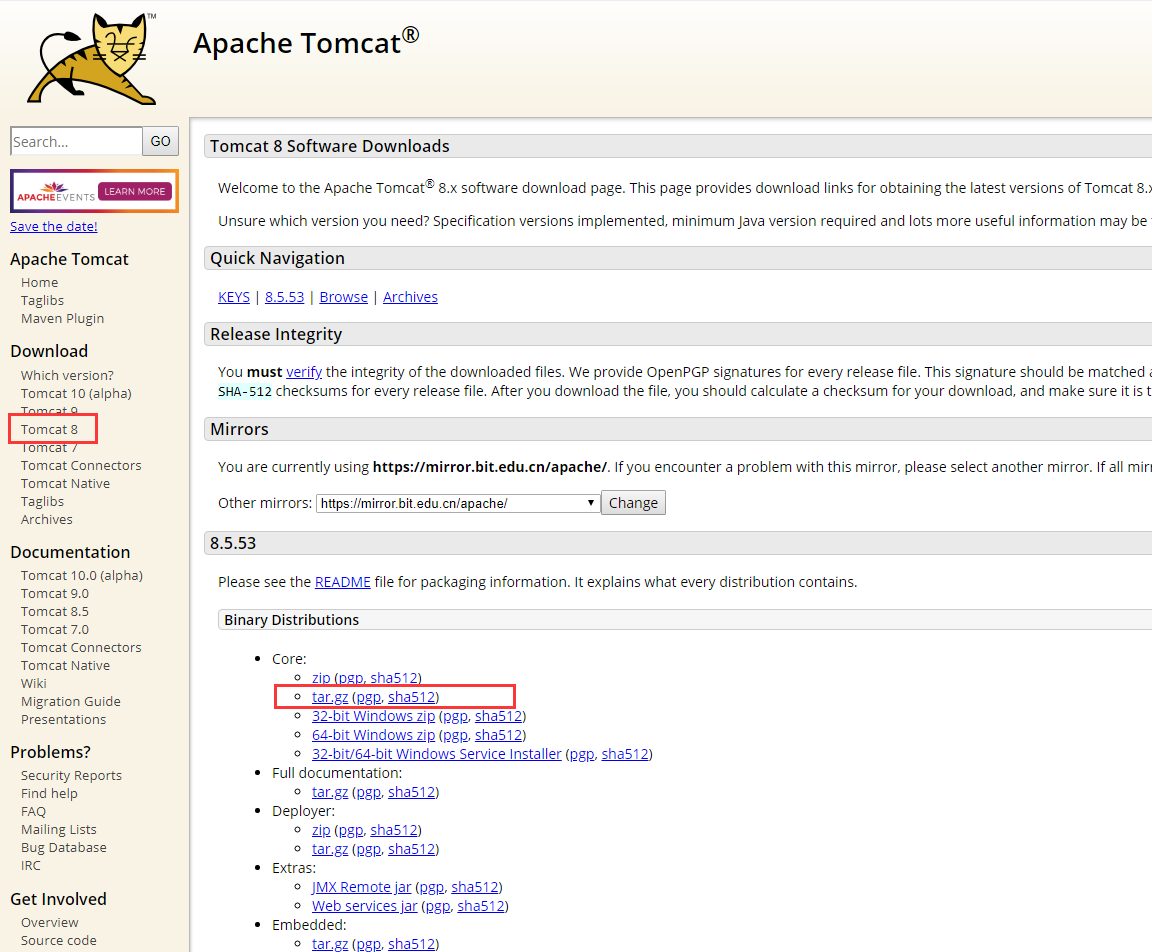The image size is (1152, 952).
Task: Download JMX Remote jar
Action: click(x=361, y=887)
